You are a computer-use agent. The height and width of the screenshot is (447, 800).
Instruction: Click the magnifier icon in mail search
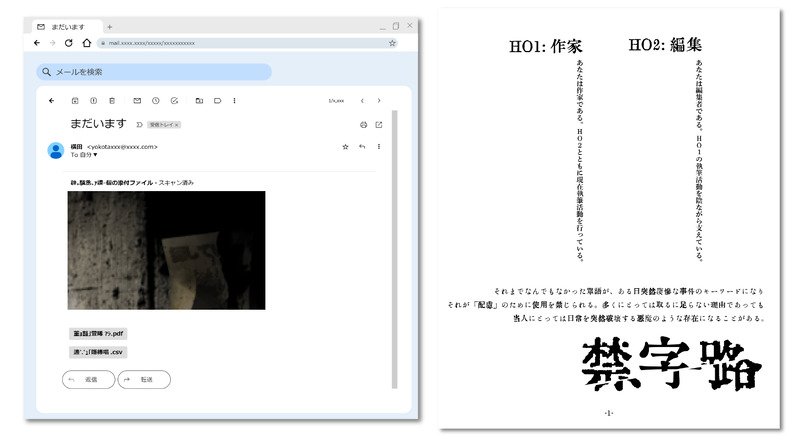point(46,72)
